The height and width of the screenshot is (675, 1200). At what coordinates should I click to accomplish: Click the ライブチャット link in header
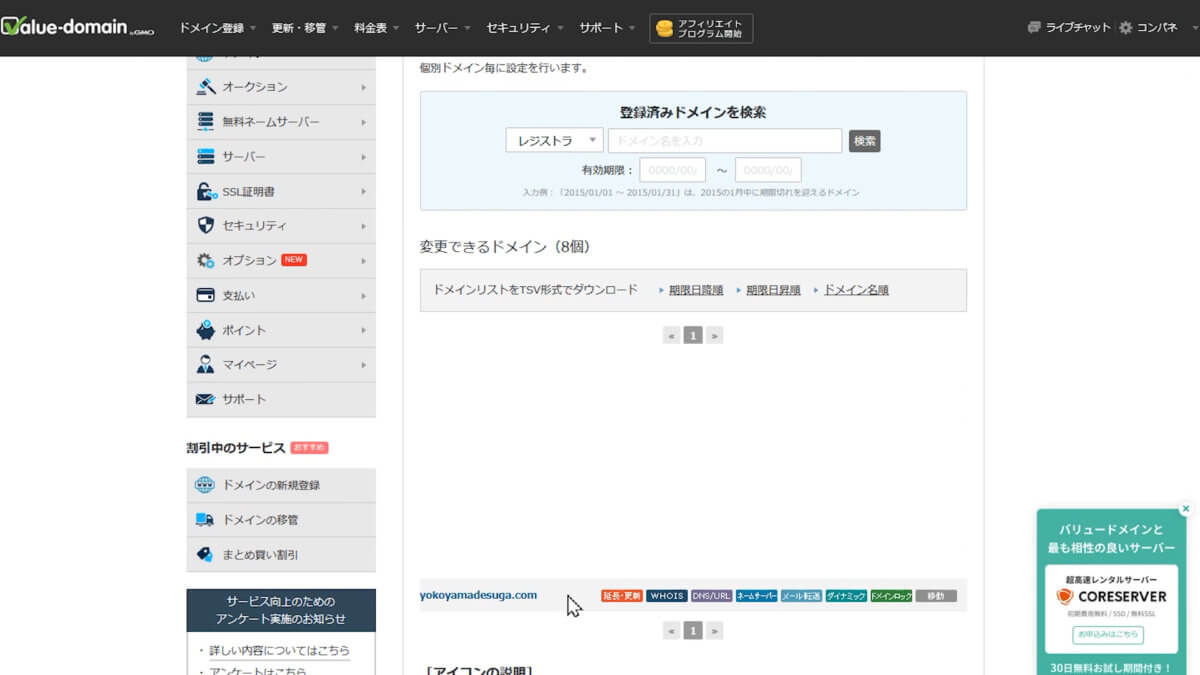tap(1078, 28)
